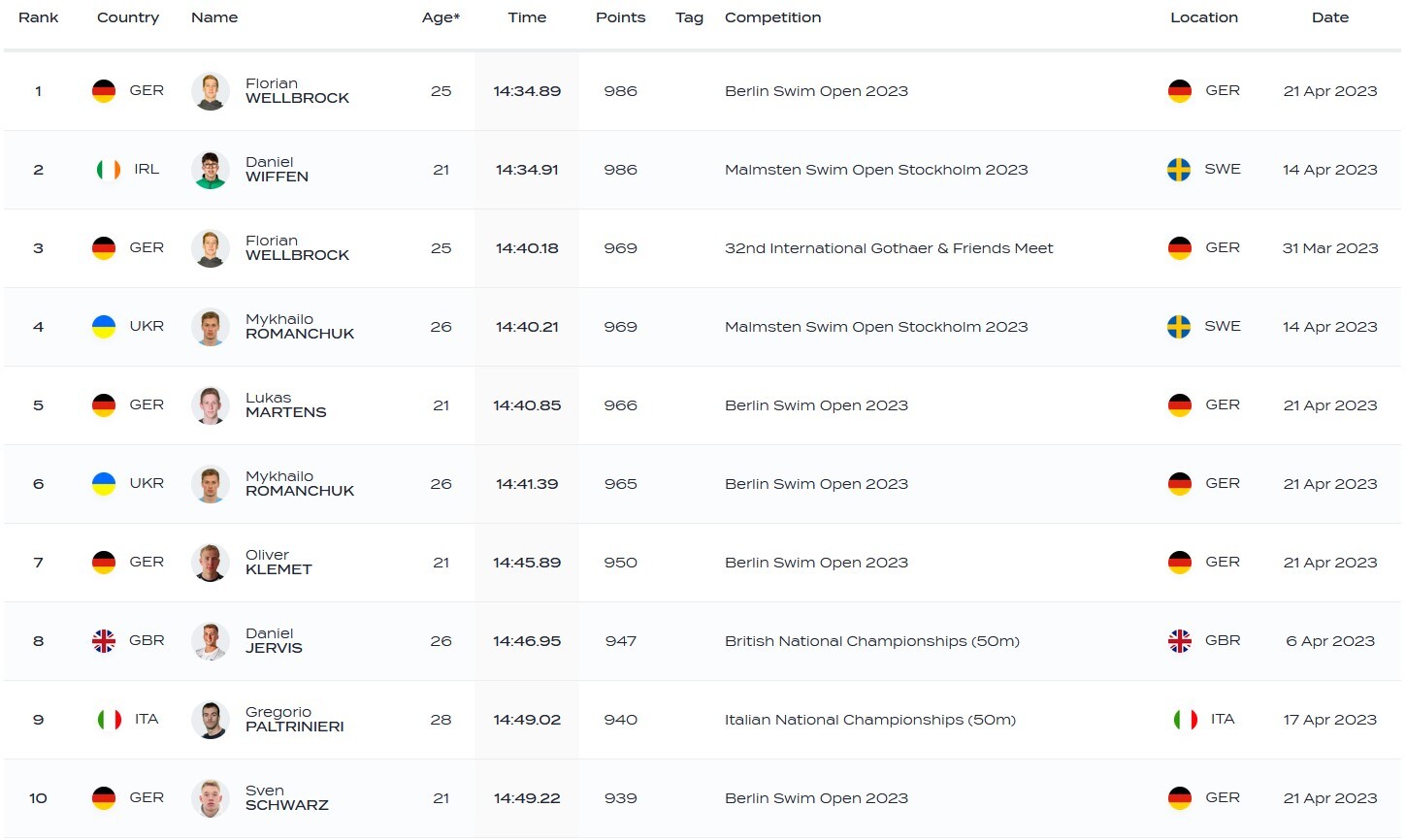Click the Points column header
Viewport: 1406px width, 840px height.
point(620,17)
